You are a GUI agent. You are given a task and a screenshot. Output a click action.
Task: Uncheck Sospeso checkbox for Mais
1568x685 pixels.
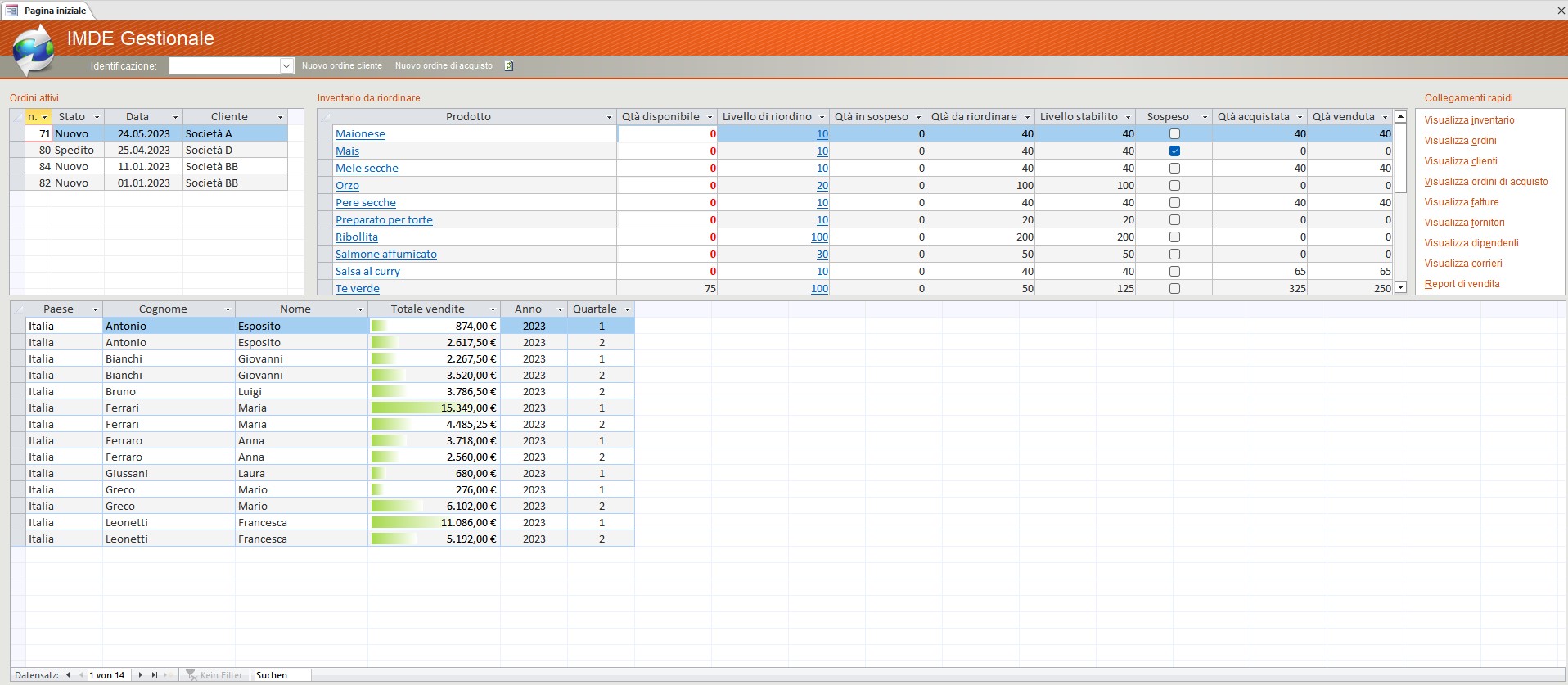coord(1174,151)
